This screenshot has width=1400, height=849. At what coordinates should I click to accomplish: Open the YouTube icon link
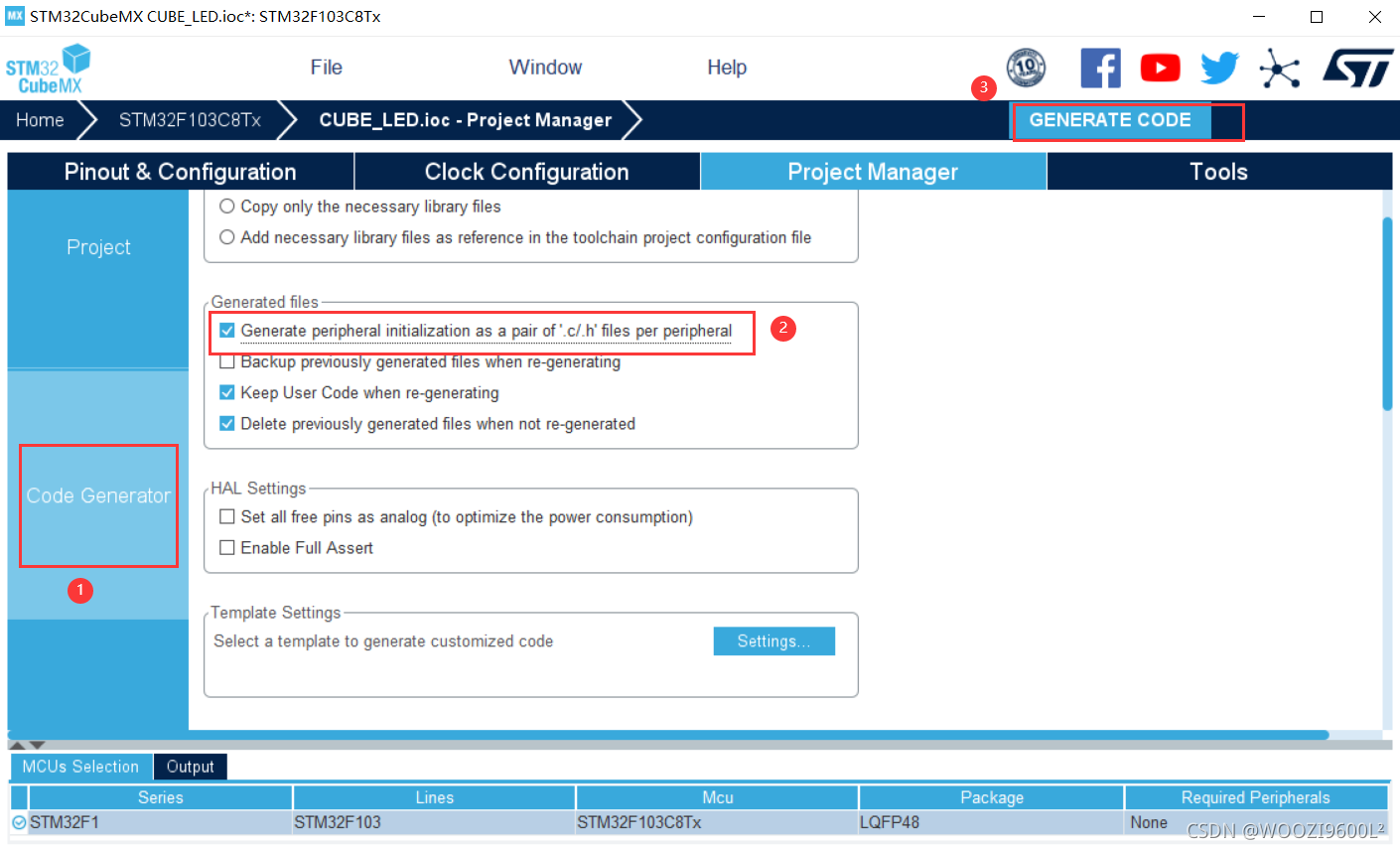click(x=1160, y=68)
